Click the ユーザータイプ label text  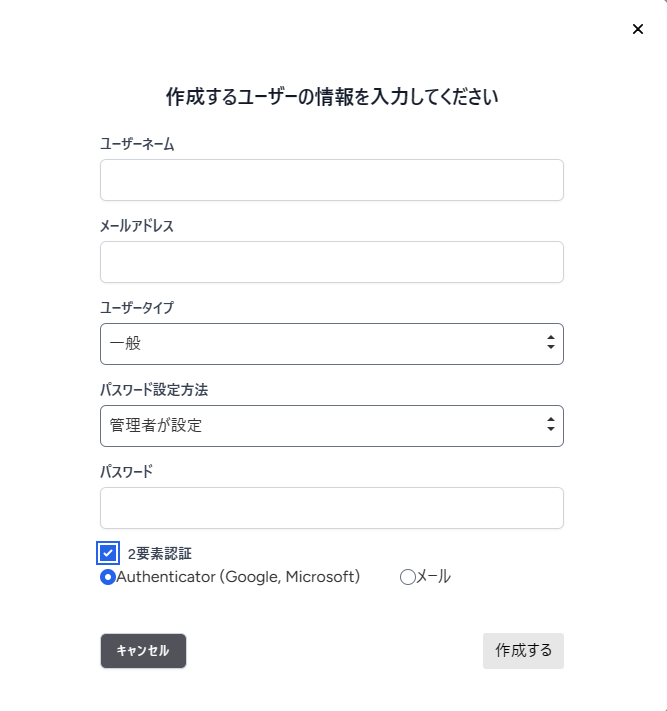[137, 308]
